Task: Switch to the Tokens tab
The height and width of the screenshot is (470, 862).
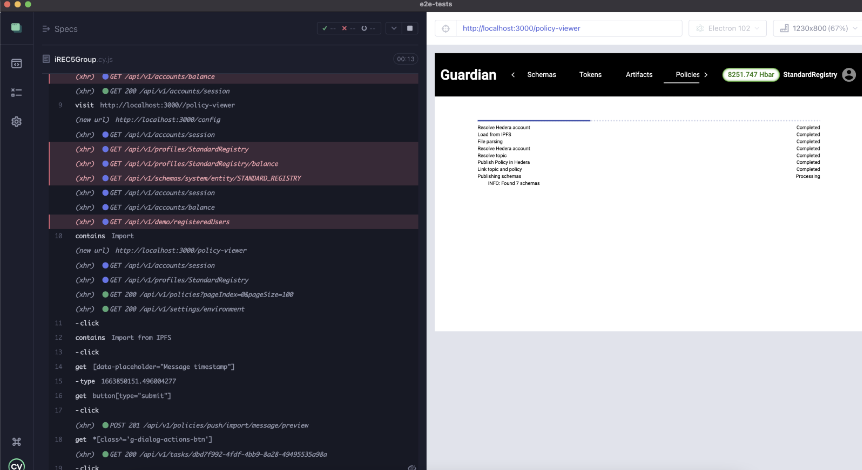Action: pyautogui.click(x=590, y=75)
